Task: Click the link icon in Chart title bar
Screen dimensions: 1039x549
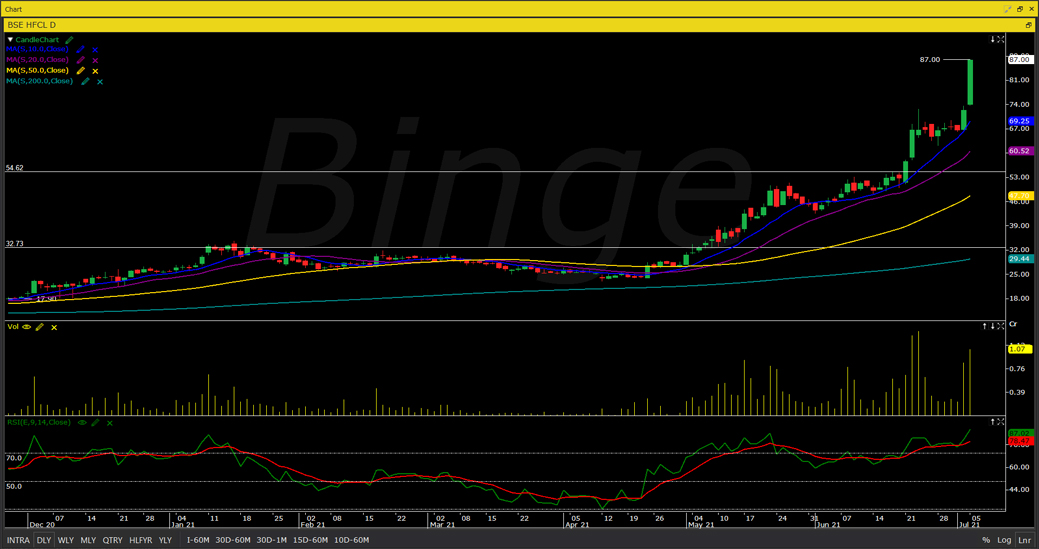Action: [1008, 9]
